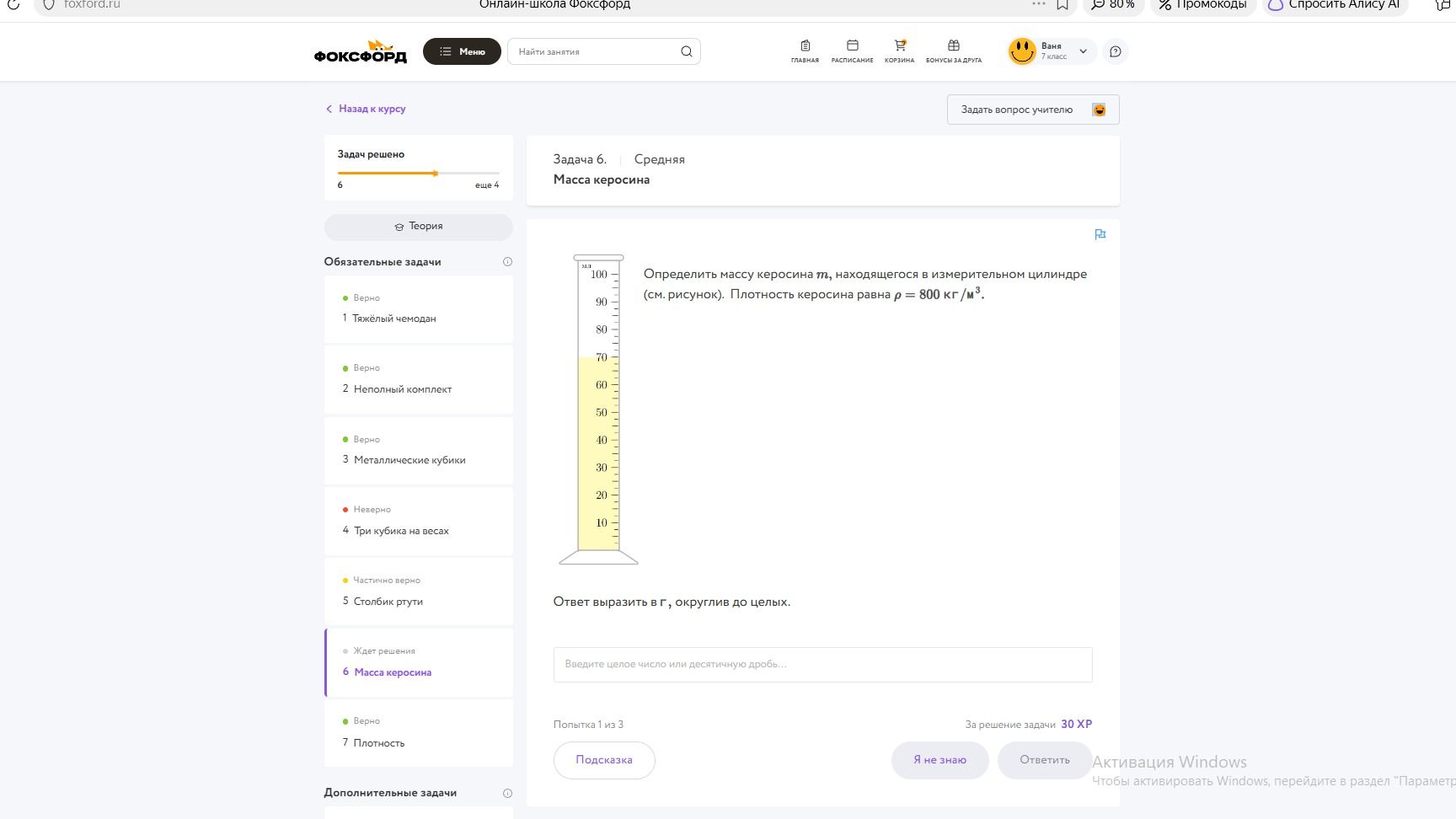Viewport: 1456px width, 819px height.
Task: Click the flag report icon on the task
Action: point(1100,234)
